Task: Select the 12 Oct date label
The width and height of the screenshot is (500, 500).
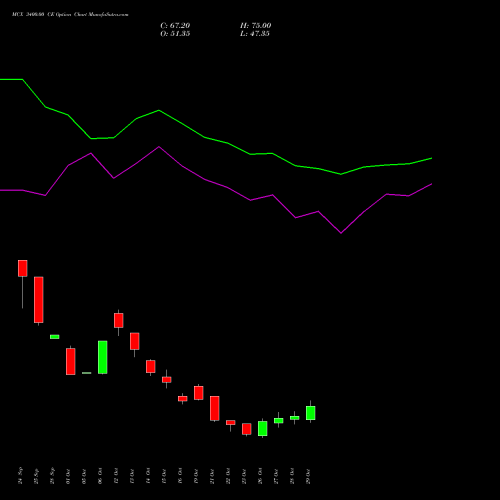Action: (x=117, y=476)
